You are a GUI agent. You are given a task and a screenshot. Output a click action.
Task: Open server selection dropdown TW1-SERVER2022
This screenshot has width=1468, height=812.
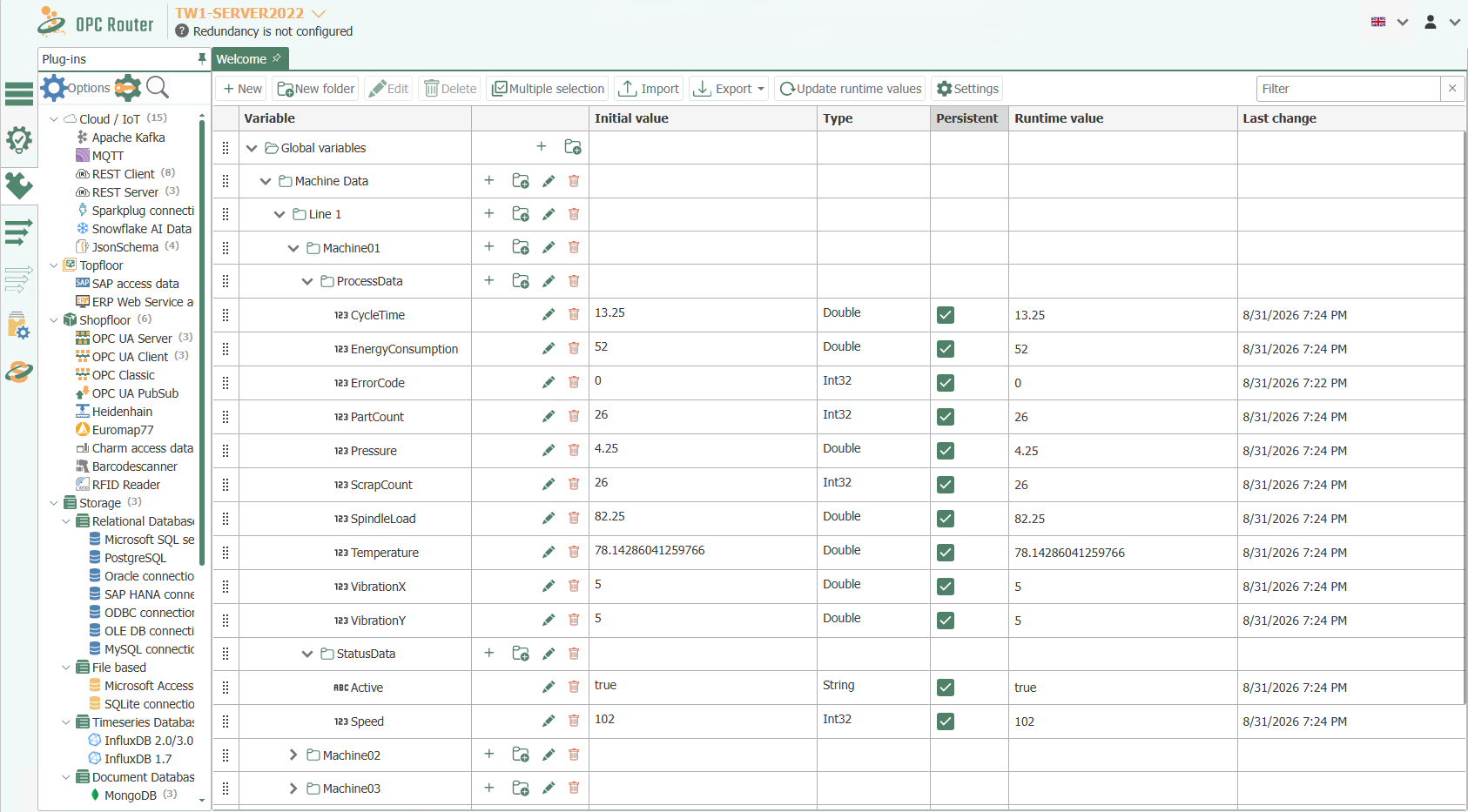[319, 13]
